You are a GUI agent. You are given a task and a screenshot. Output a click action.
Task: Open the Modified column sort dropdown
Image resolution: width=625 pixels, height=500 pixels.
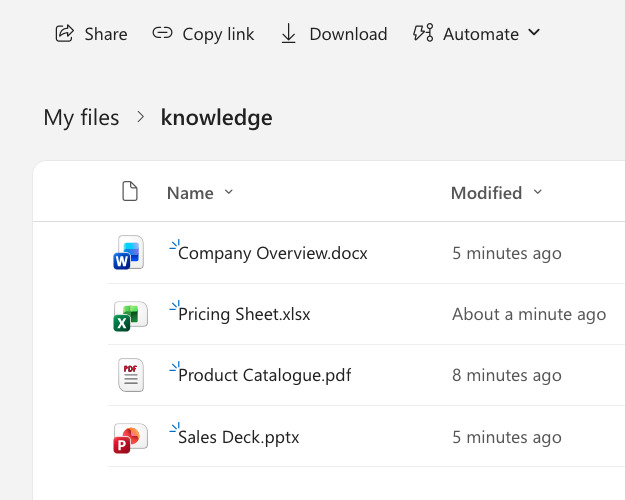pyautogui.click(x=538, y=192)
